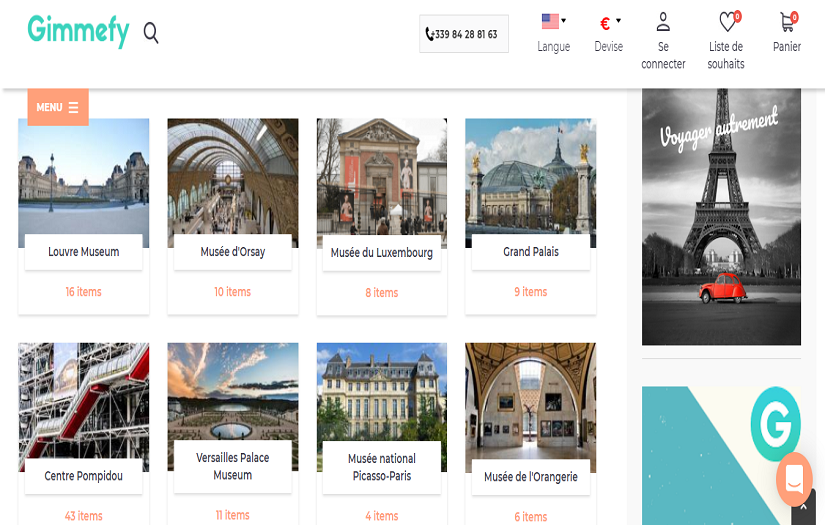This screenshot has width=825, height=525.
Task: Open the Louvre Museum title
Action: pos(84,252)
